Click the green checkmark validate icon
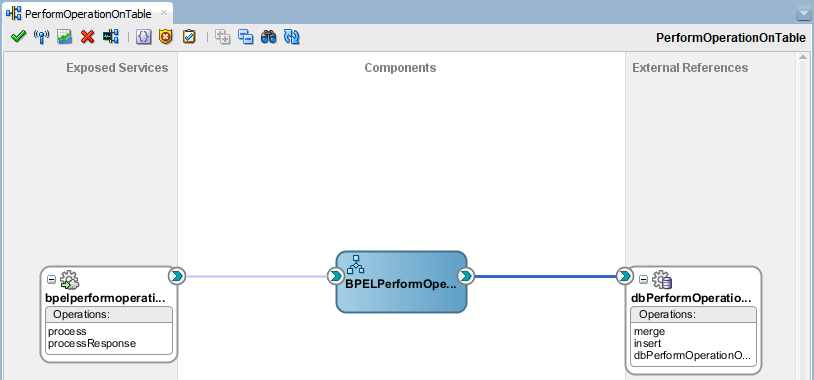814x380 pixels. [x=19, y=37]
